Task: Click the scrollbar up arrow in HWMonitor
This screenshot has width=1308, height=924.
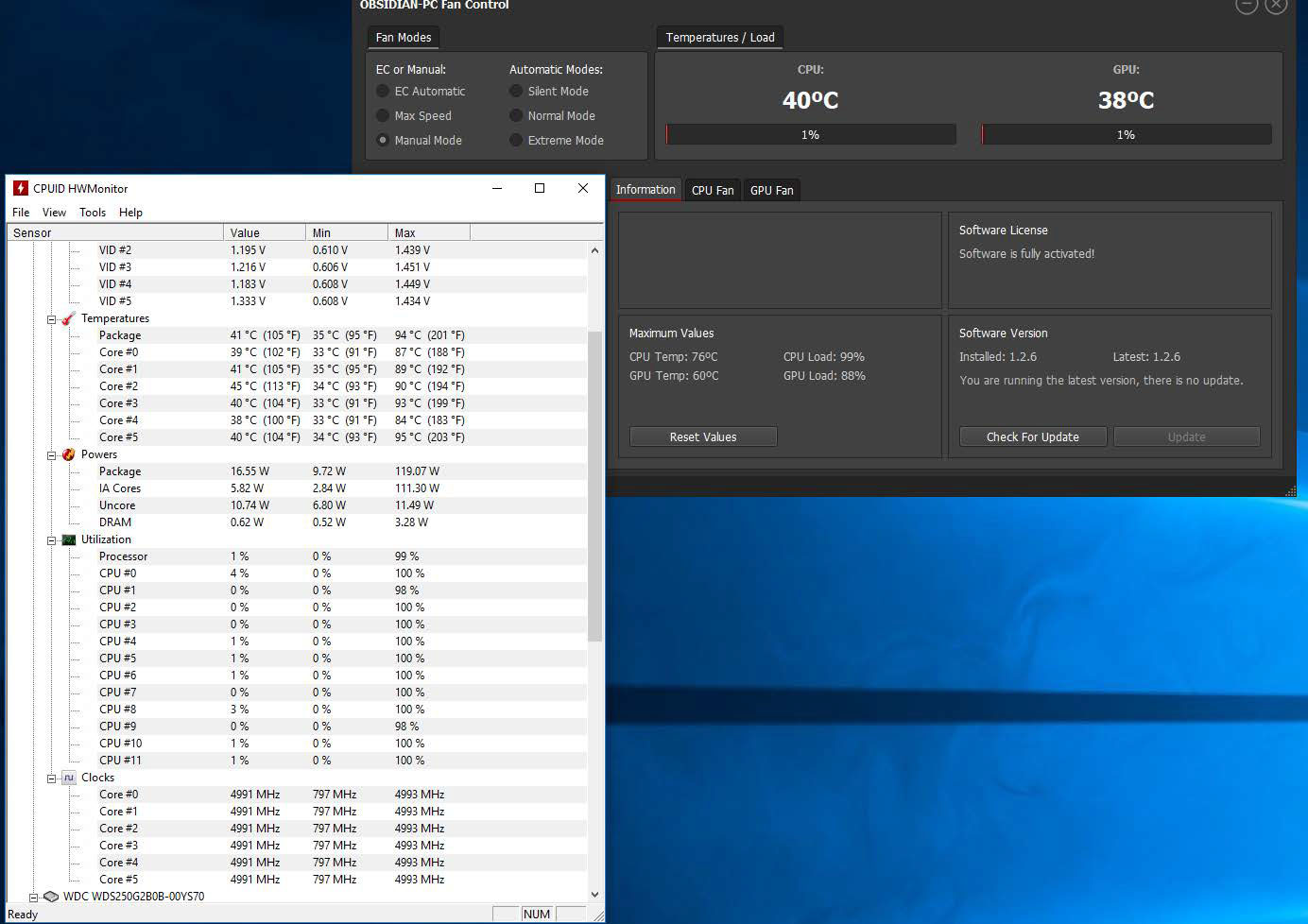Action: click(594, 250)
